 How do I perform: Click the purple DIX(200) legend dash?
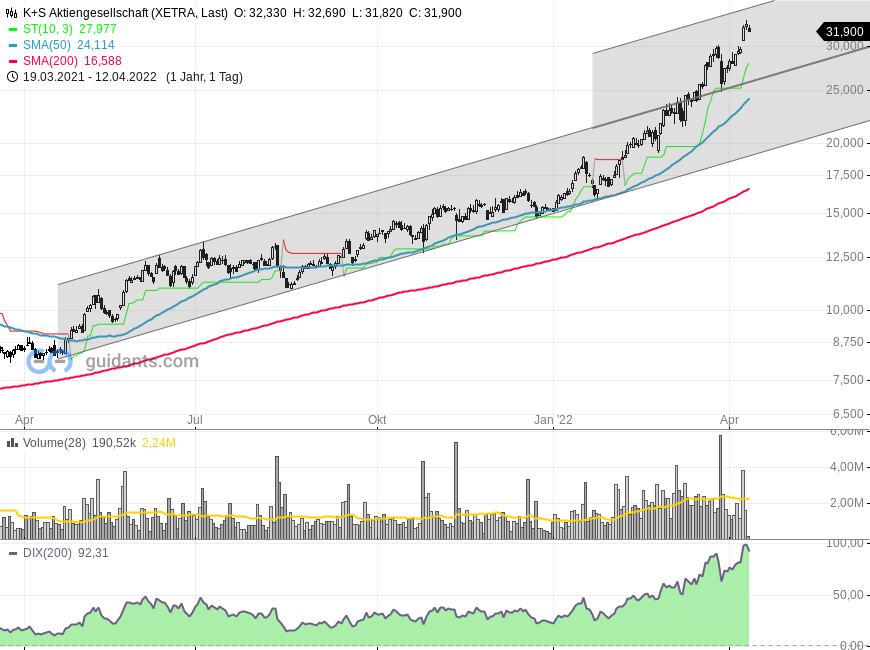click(x=13, y=553)
